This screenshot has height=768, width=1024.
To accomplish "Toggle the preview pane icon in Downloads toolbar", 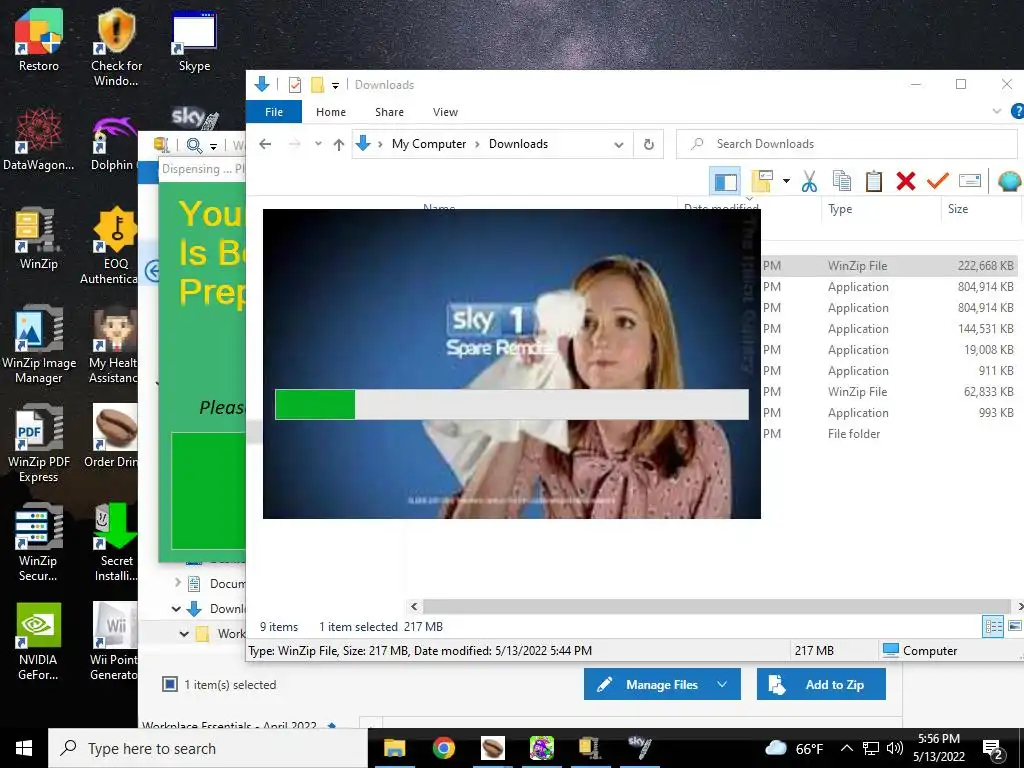I will pyautogui.click(x=726, y=182).
